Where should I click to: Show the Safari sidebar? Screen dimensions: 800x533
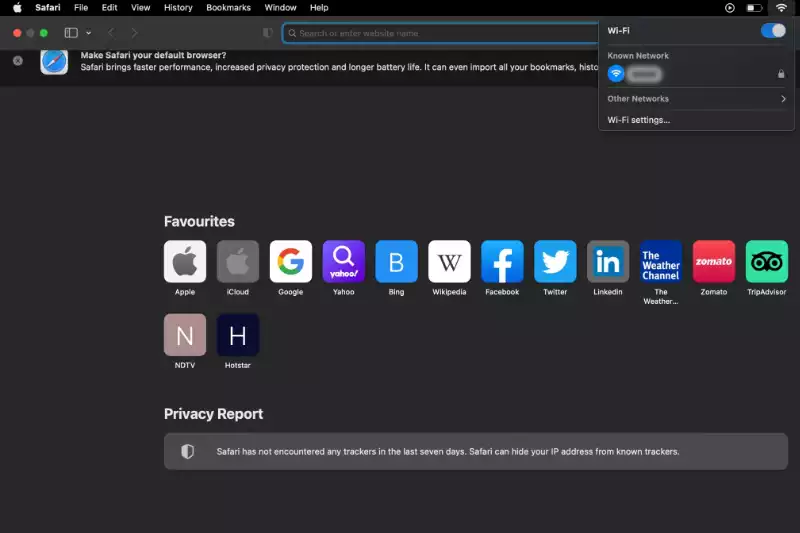tap(71, 33)
